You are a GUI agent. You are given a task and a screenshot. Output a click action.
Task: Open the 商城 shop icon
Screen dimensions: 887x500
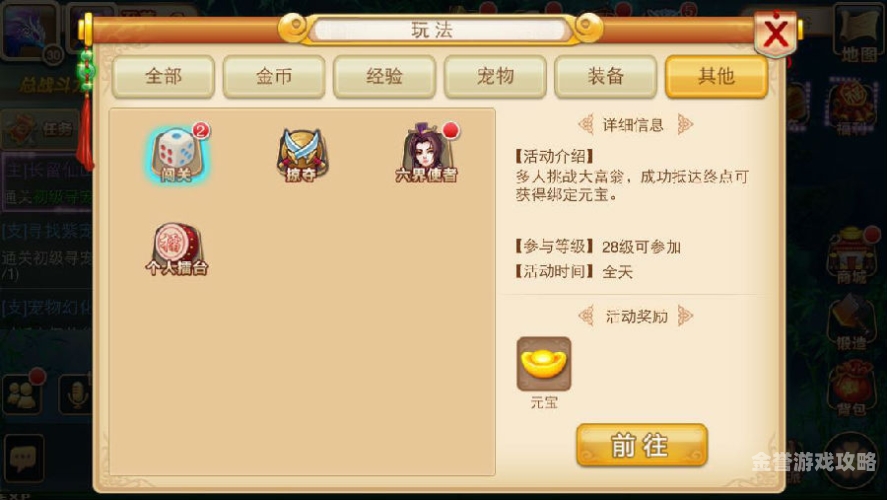(851, 256)
